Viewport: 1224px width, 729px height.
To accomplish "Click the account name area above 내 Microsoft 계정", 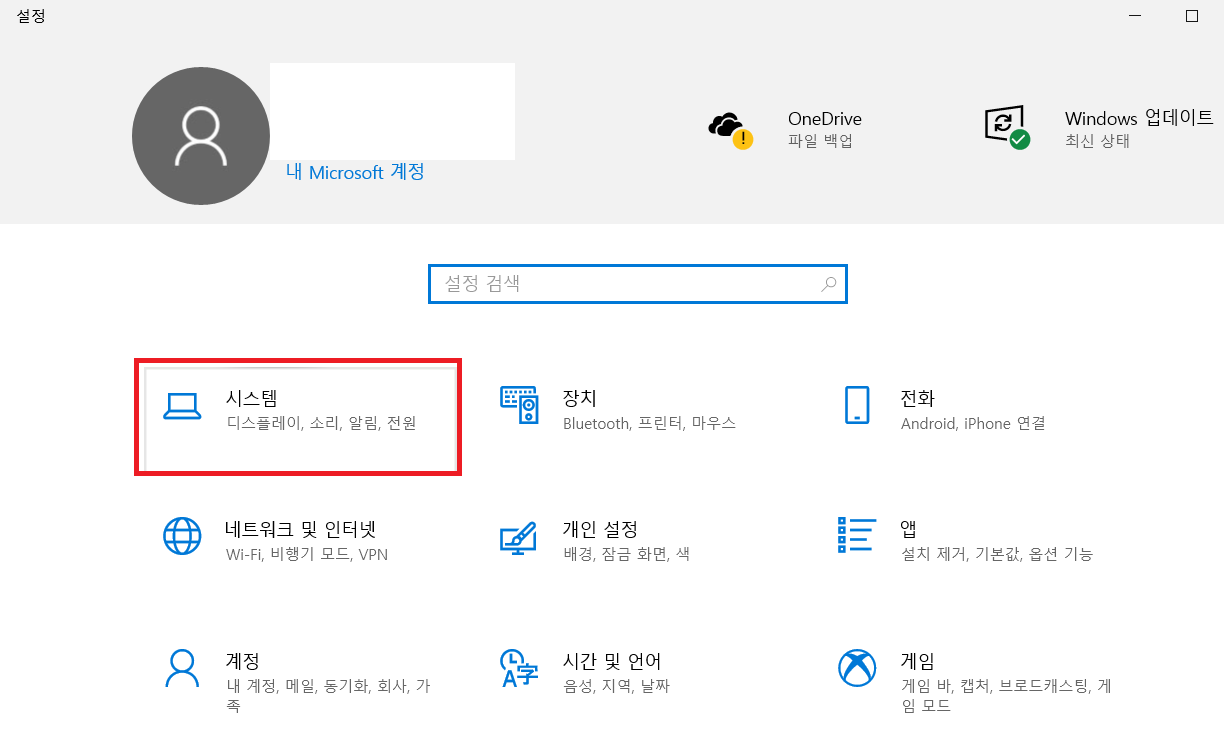I will click(390, 110).
